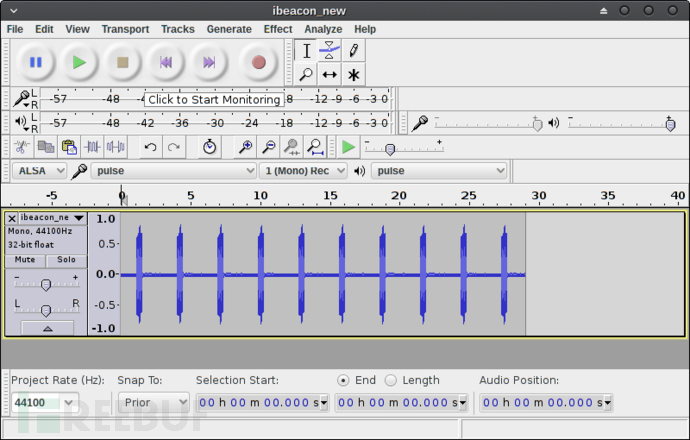The height and width of the screenshot is (440, 690).
Task: Open Audio Position time format arrow
Action: point(608,403)
